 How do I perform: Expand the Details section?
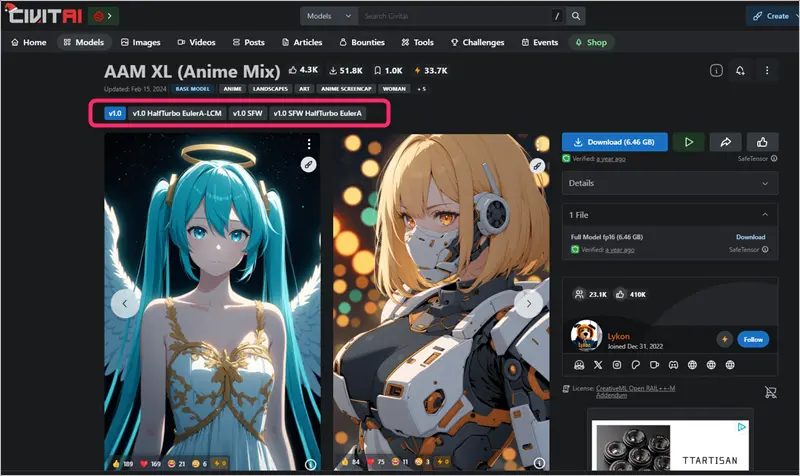click(x=670, y=184)
